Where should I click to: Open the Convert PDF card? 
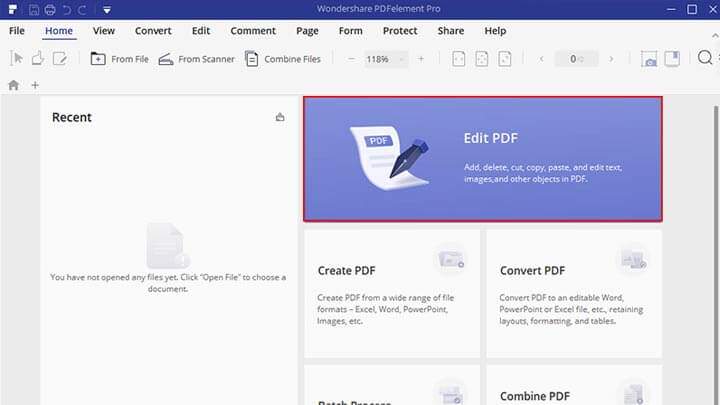coord(574,294)
